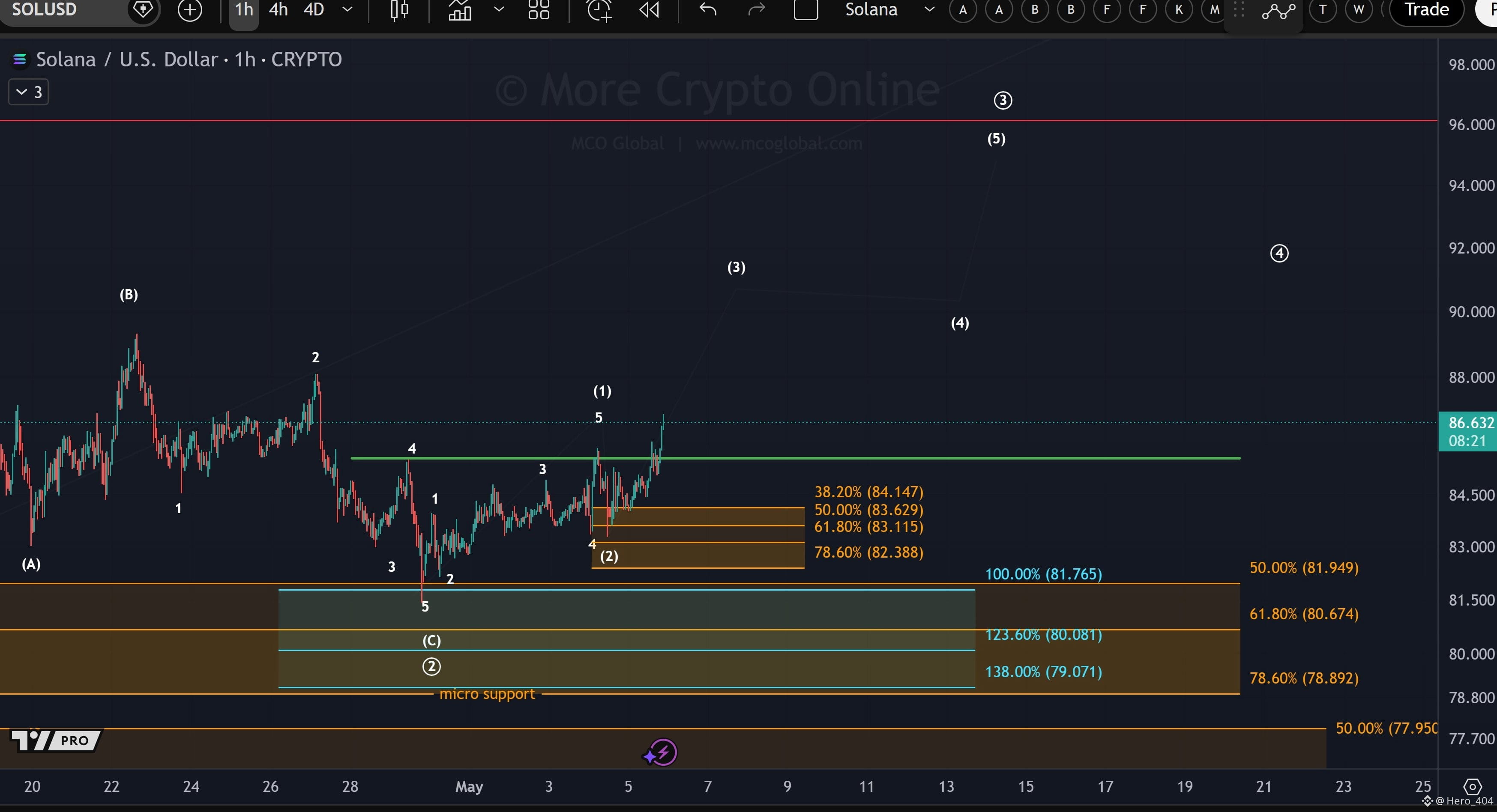Select the 1h interval tab
The image size is (1497, 812).
244,10
